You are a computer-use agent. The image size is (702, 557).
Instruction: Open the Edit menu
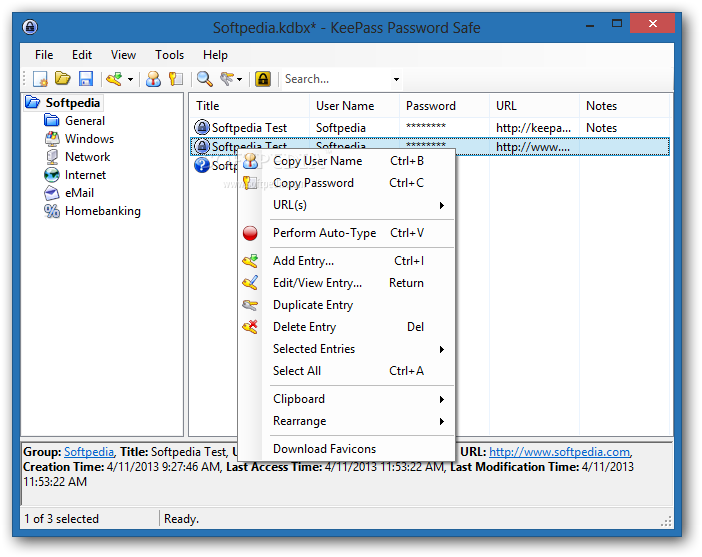[82, 55]
